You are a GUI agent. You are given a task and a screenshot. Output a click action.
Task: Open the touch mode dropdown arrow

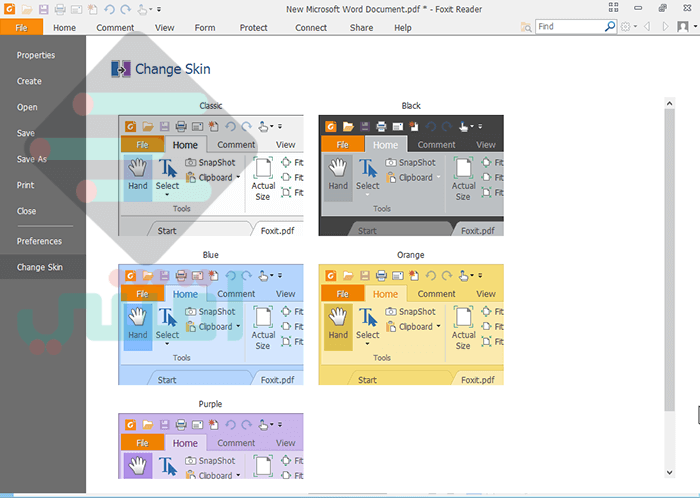coord(150,9)
